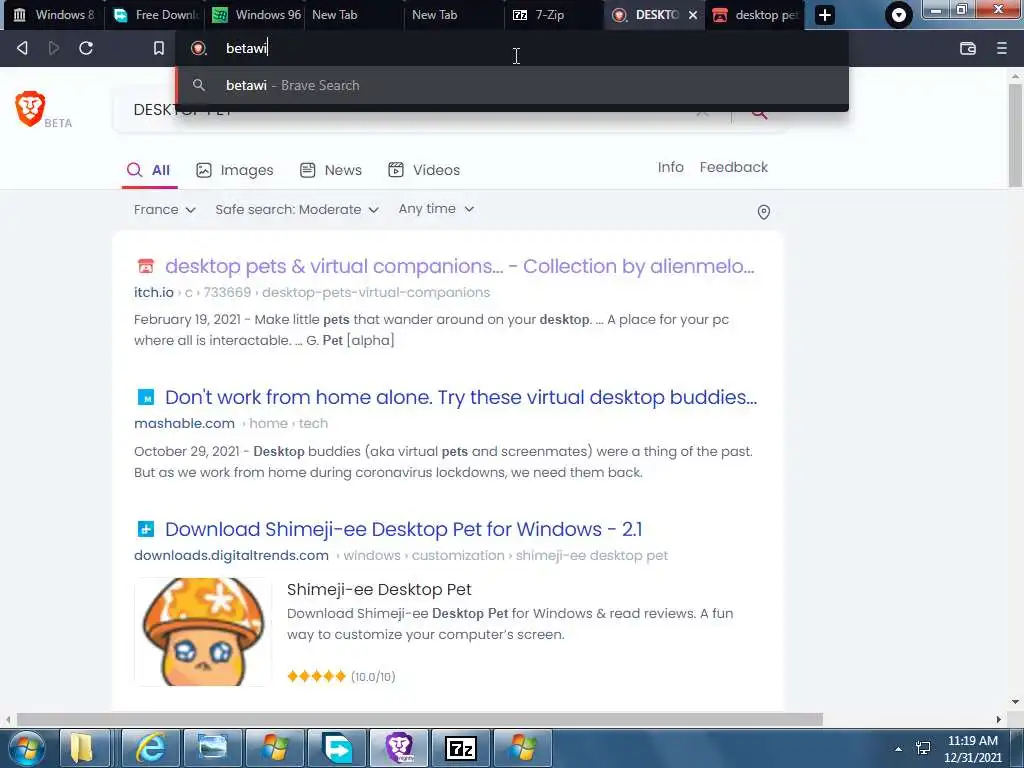Click the scroll right arrow on horizontal scrollbar

click(x=999, y=720)
